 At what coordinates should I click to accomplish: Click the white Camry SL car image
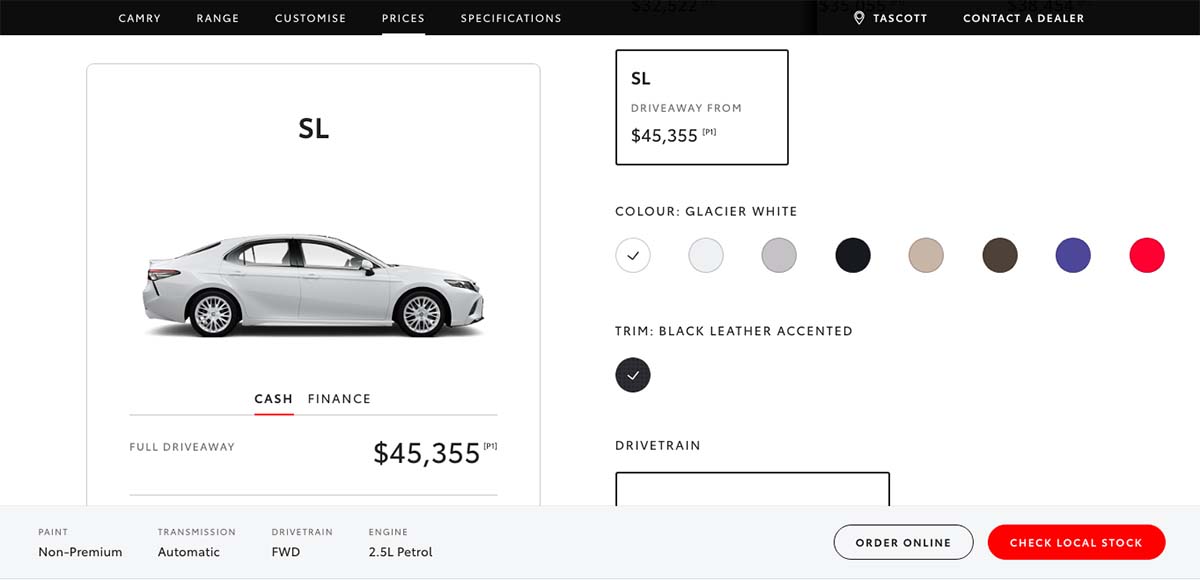(314, 287)
